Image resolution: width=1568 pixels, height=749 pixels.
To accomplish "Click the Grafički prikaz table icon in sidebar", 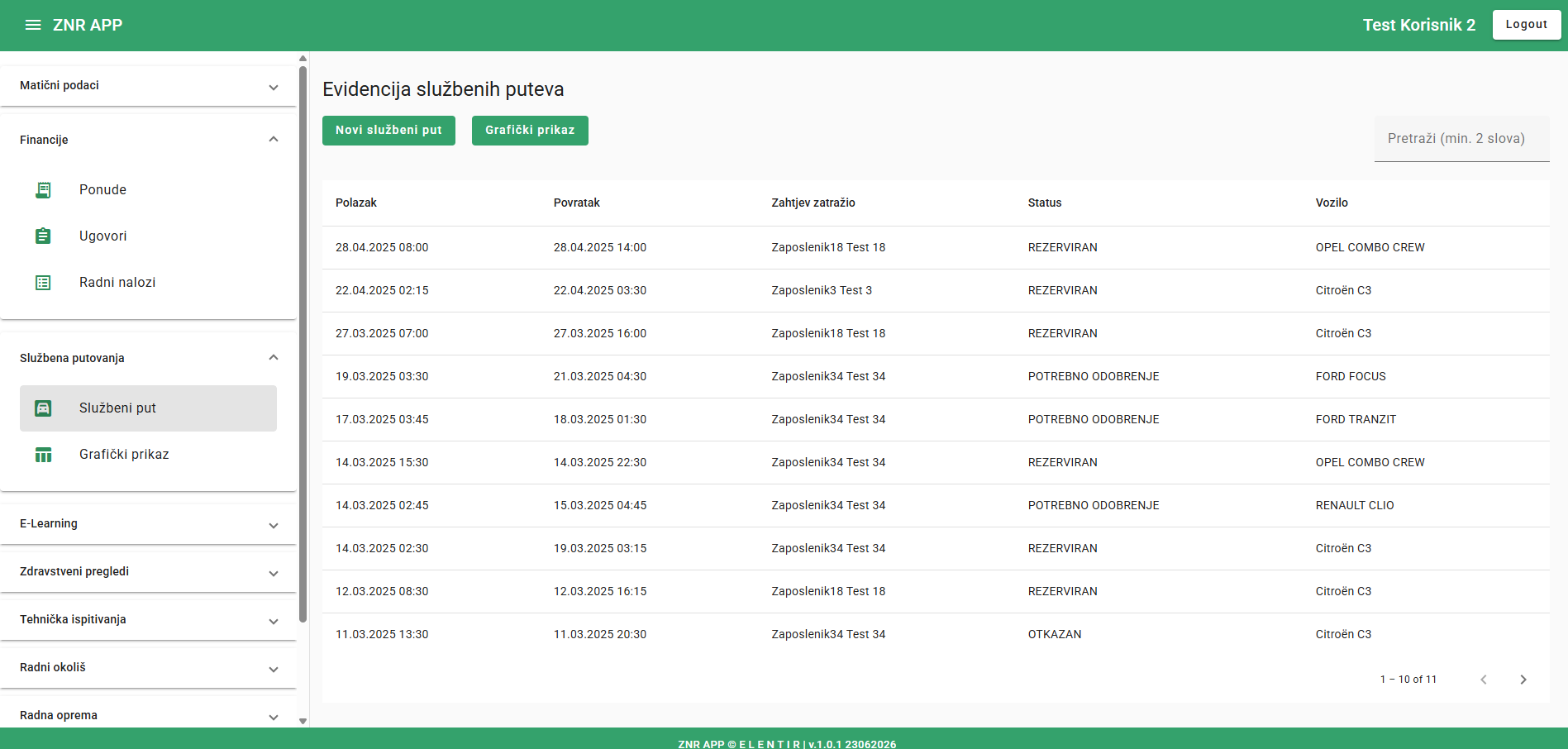I will (x=43, y=455).
